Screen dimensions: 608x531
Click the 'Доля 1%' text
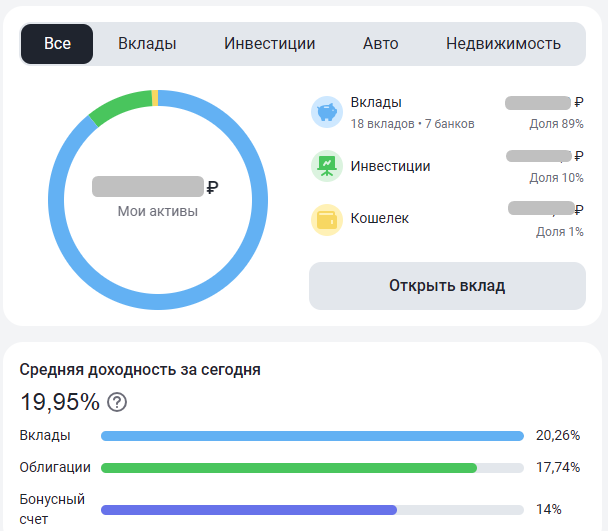pyautogui.click(x=560, y=232)
